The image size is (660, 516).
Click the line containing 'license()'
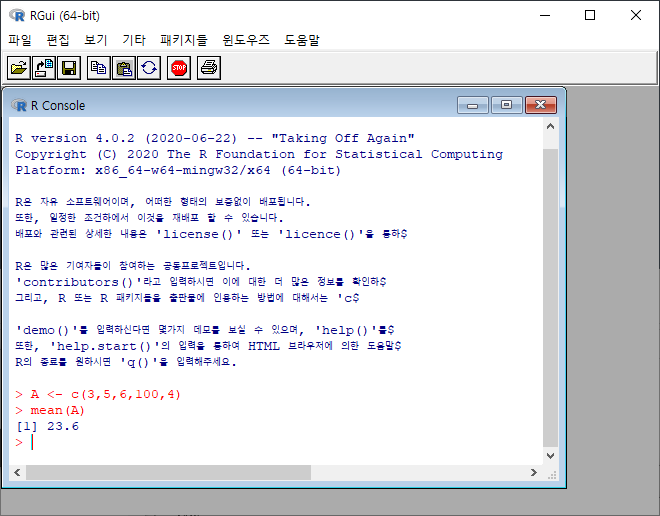(x=211, y=234)
